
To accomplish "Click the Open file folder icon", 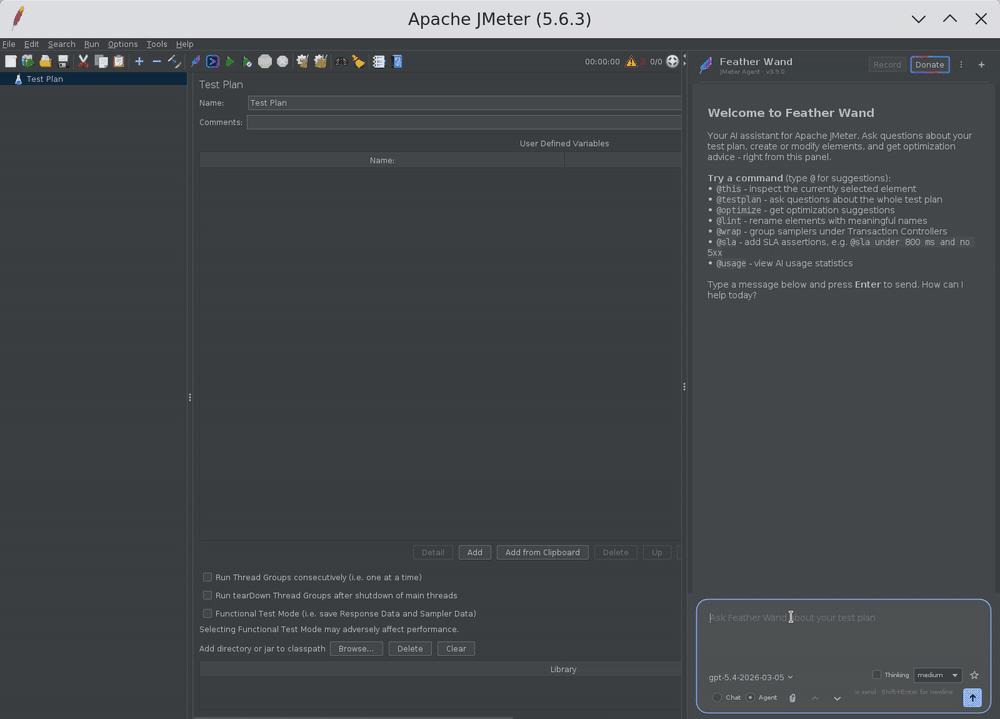I will [x=45, y=61].
